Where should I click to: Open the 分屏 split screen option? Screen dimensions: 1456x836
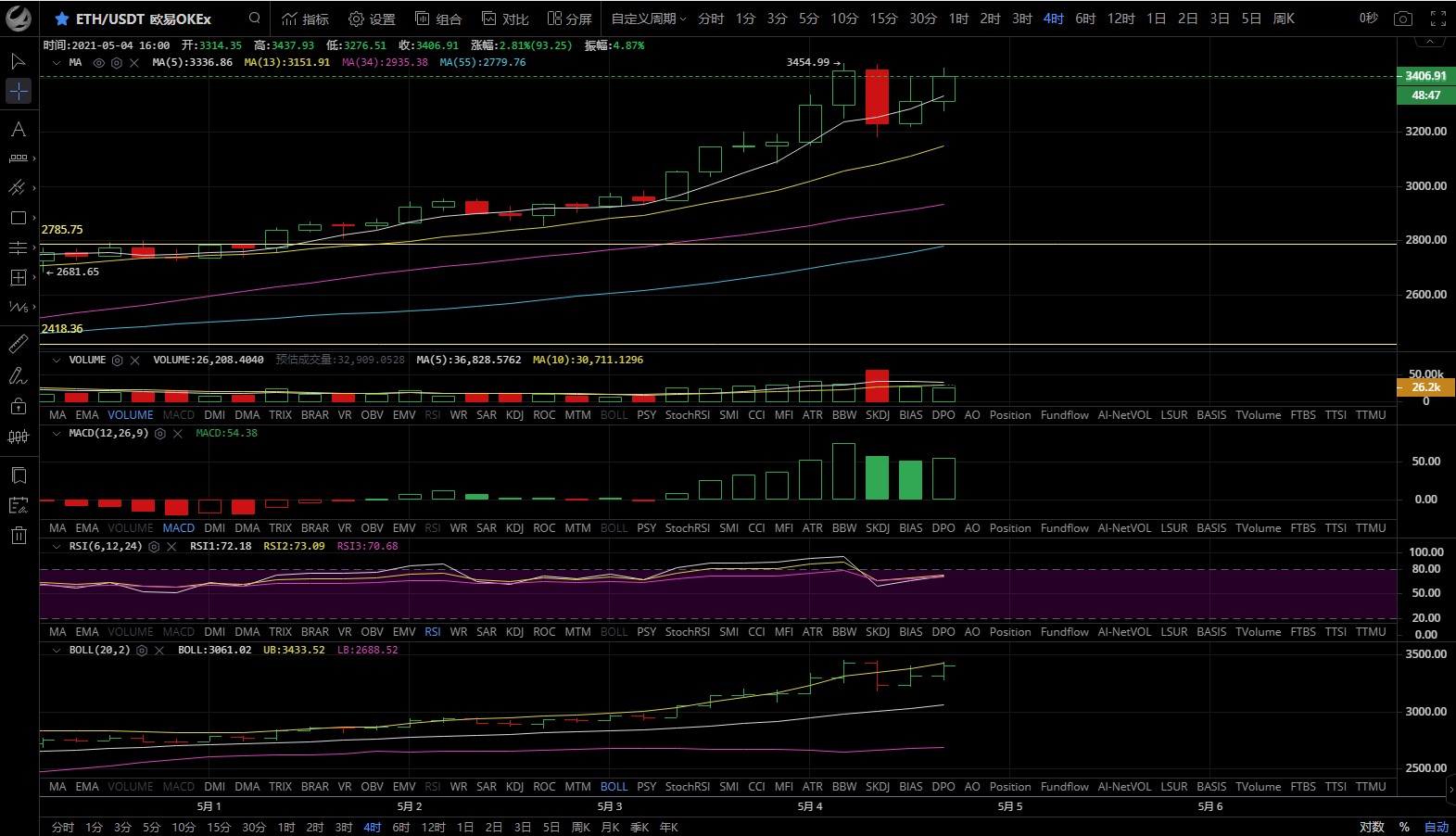point(570,19)
